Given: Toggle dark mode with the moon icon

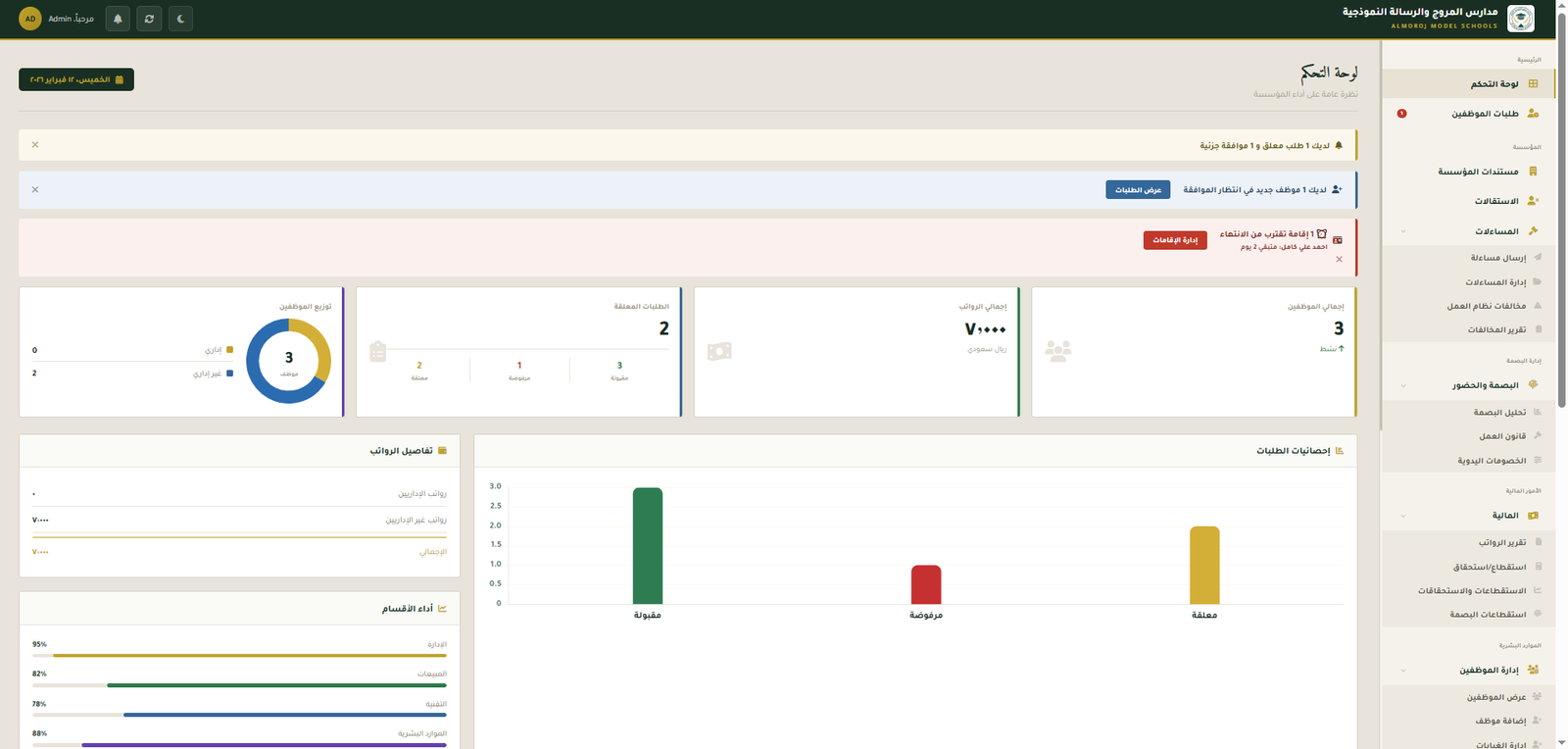Looking at the screenshot, I should pos(180,19).
